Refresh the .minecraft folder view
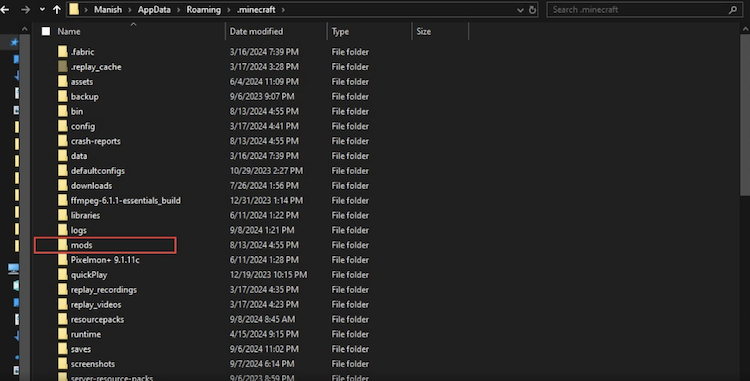This screenshot has width=750, height=381. tap(532, 10)
